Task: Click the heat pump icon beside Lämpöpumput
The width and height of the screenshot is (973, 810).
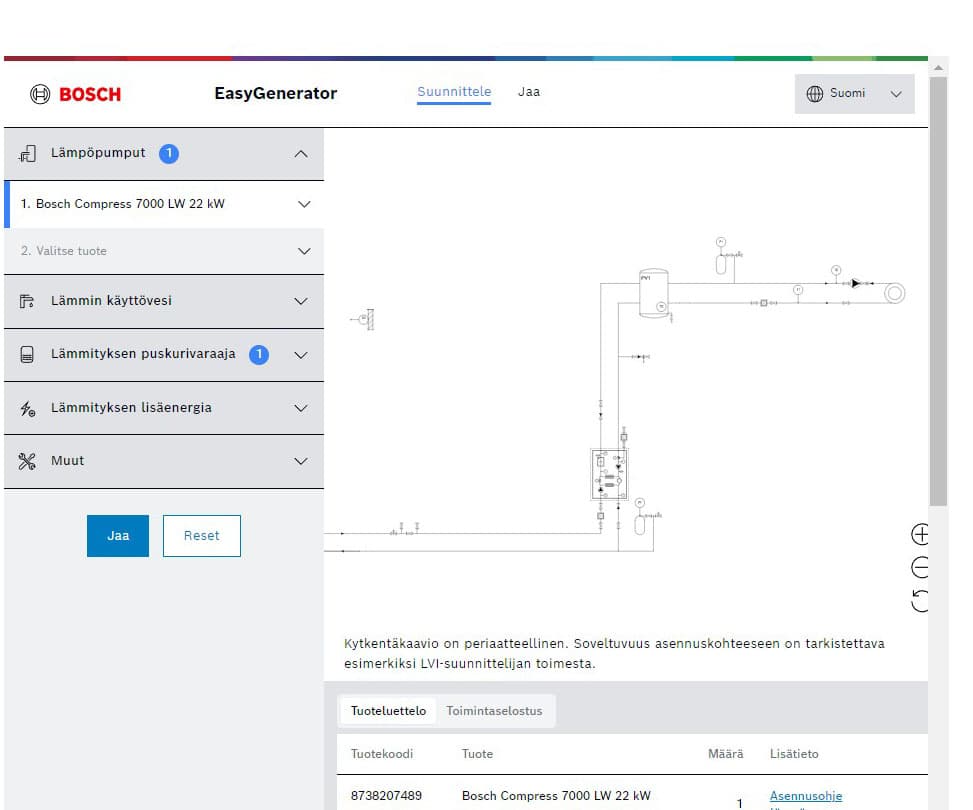Action: [27, 153]
